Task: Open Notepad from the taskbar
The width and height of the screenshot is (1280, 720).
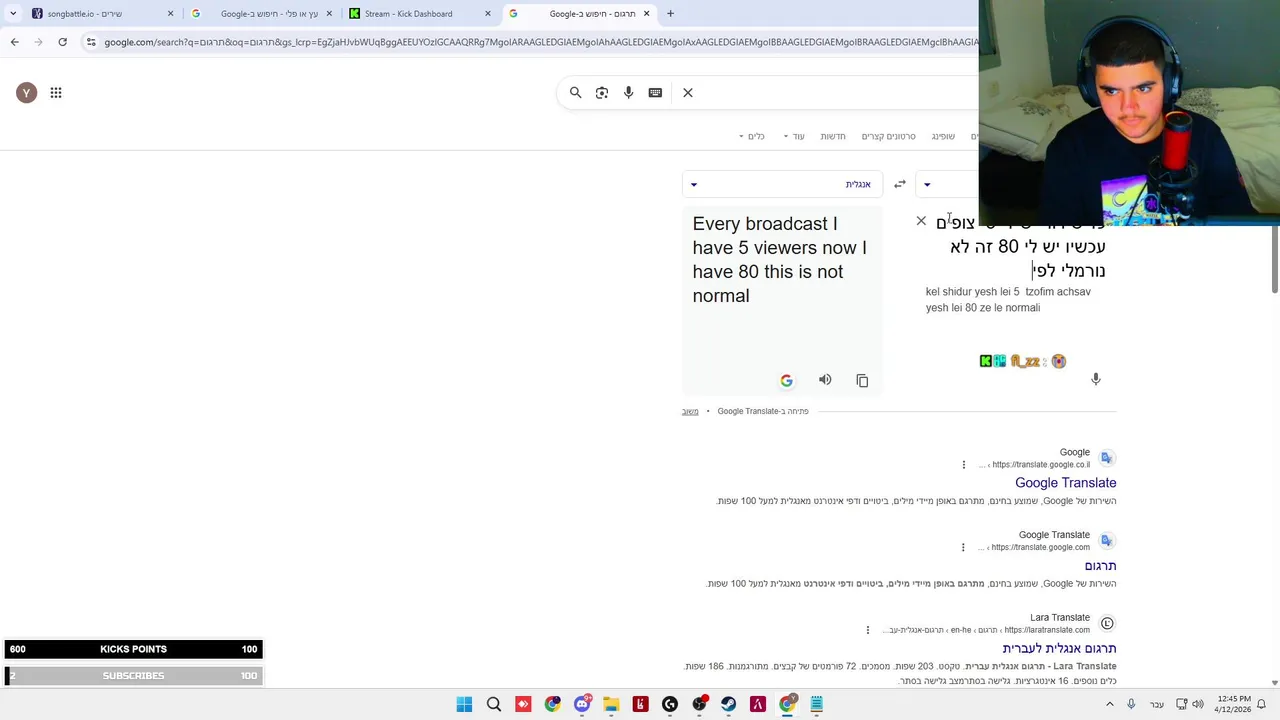Action: point(816,704)
